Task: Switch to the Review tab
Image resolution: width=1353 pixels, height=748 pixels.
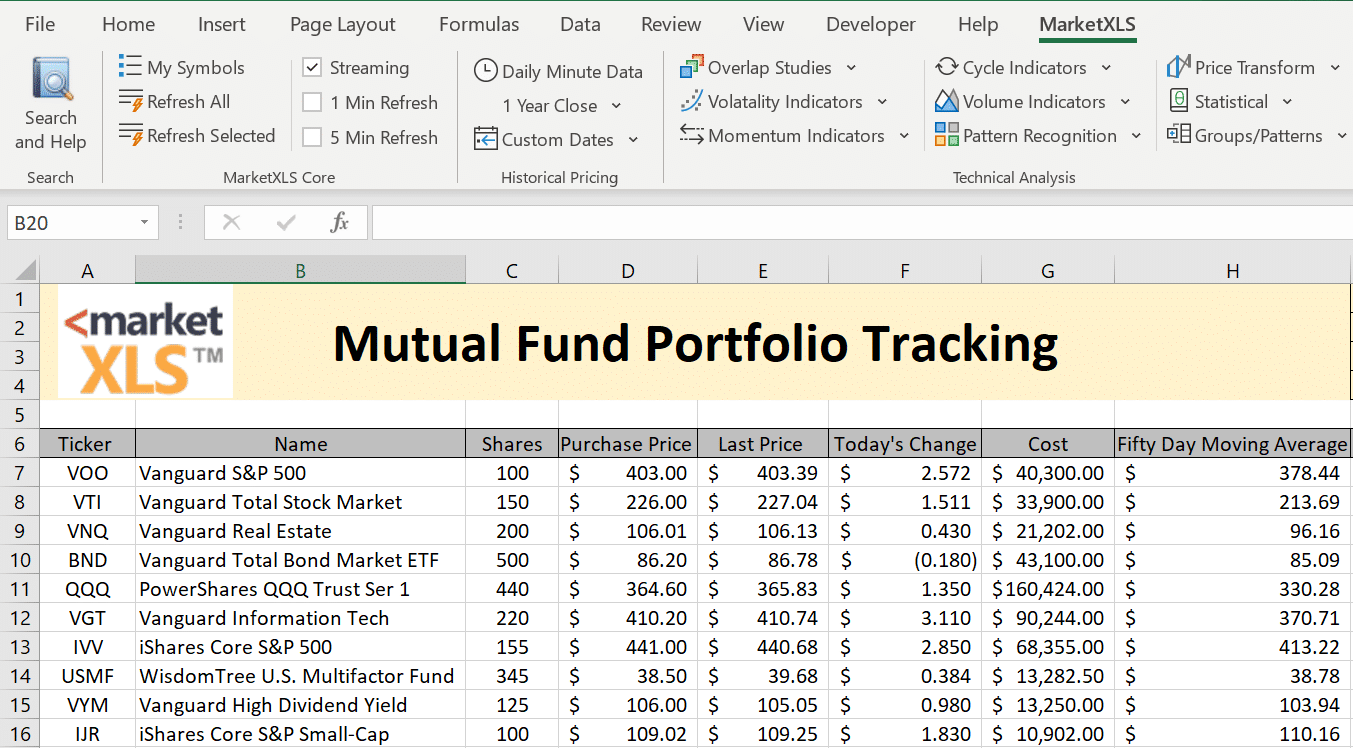Action: tap(672, 24)
